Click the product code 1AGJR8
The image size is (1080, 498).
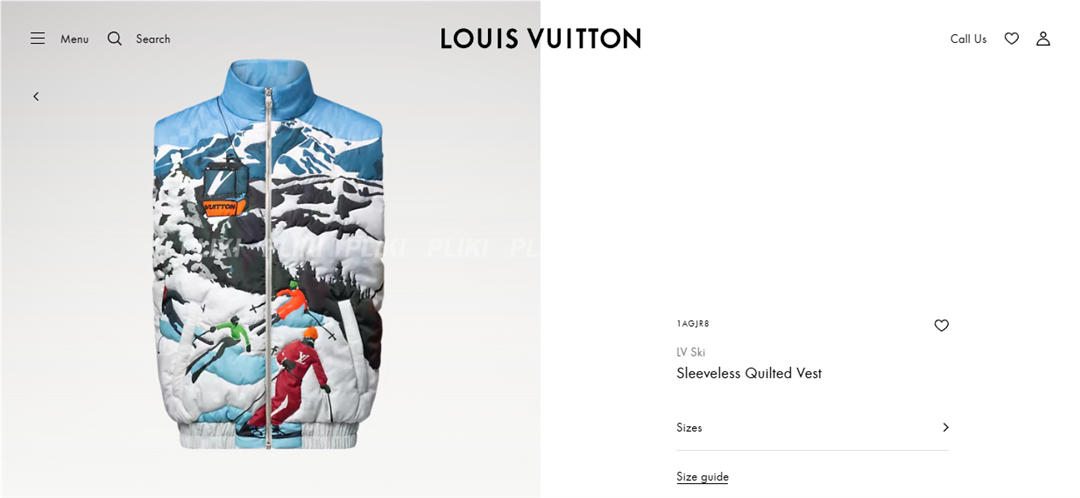pos(692,324)
